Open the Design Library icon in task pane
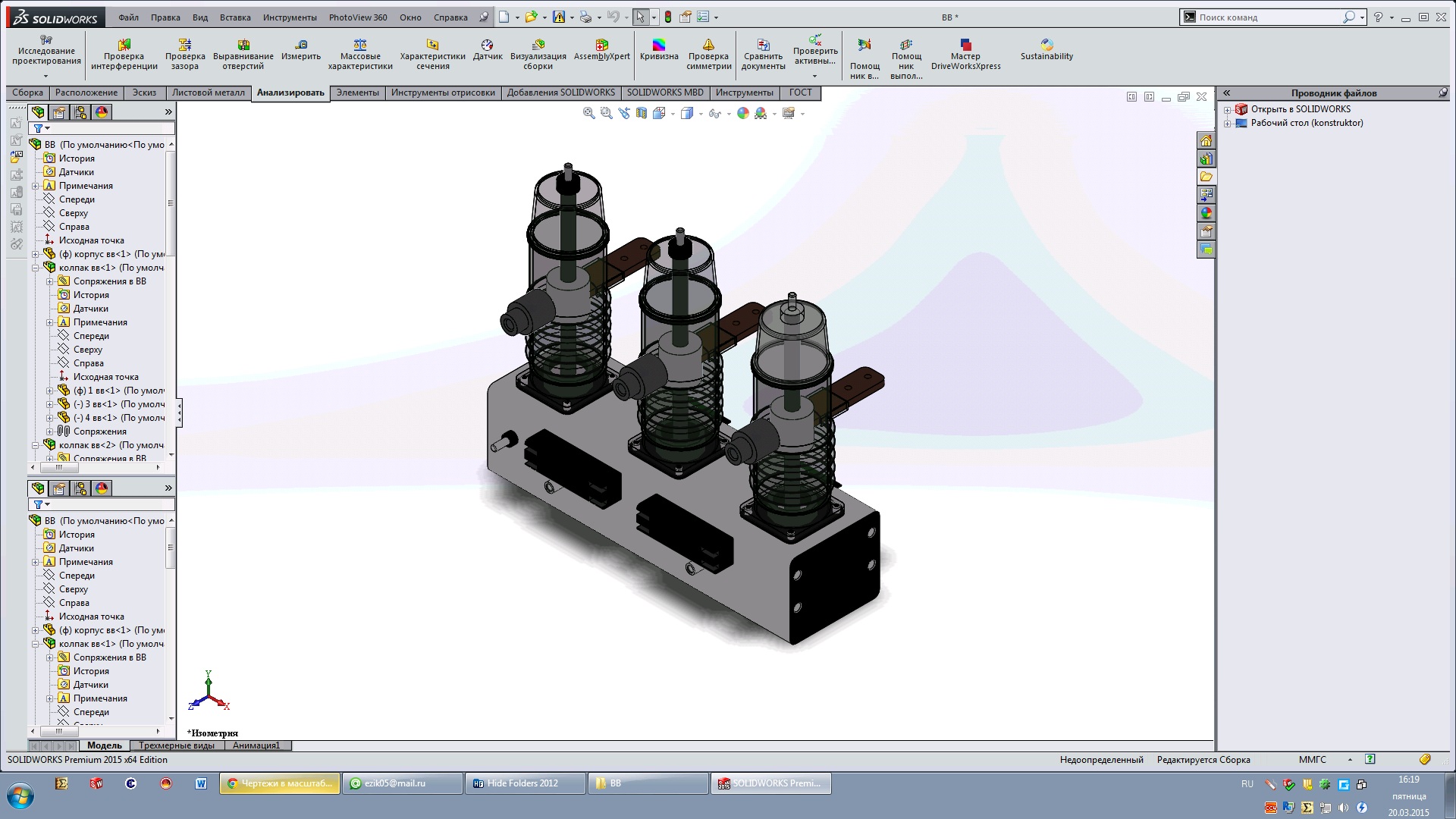 (1206, 158)
